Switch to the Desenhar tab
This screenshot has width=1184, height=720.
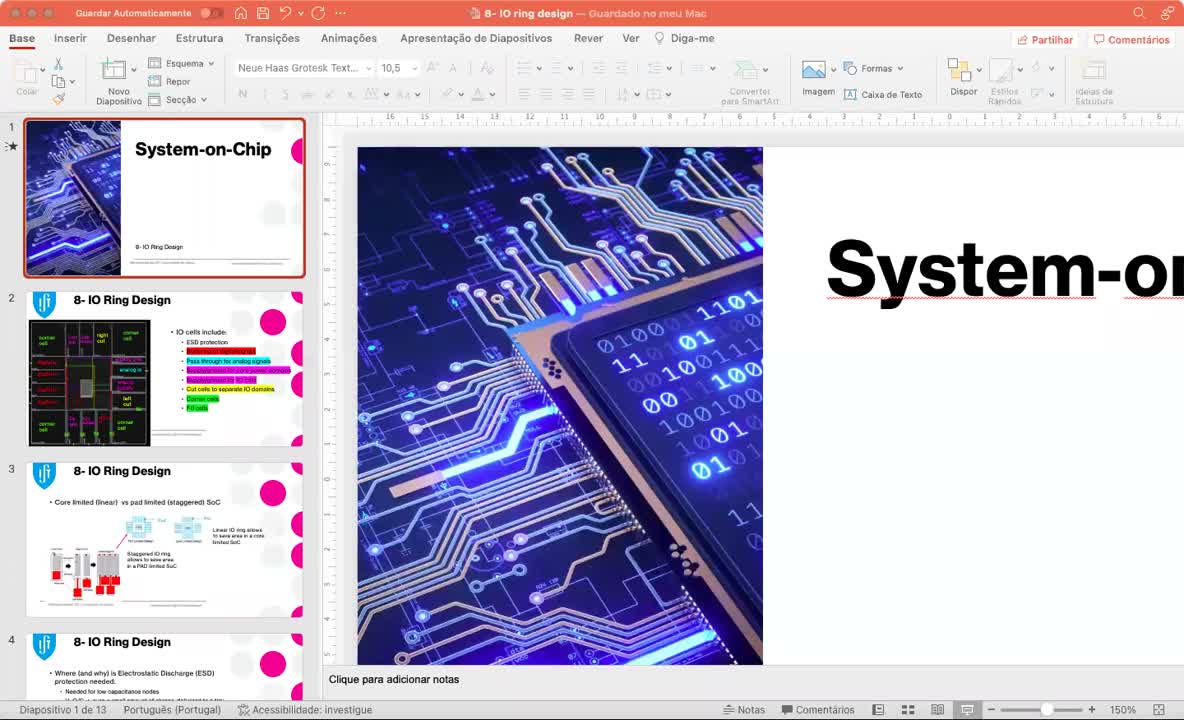click(x=131, y=38)
